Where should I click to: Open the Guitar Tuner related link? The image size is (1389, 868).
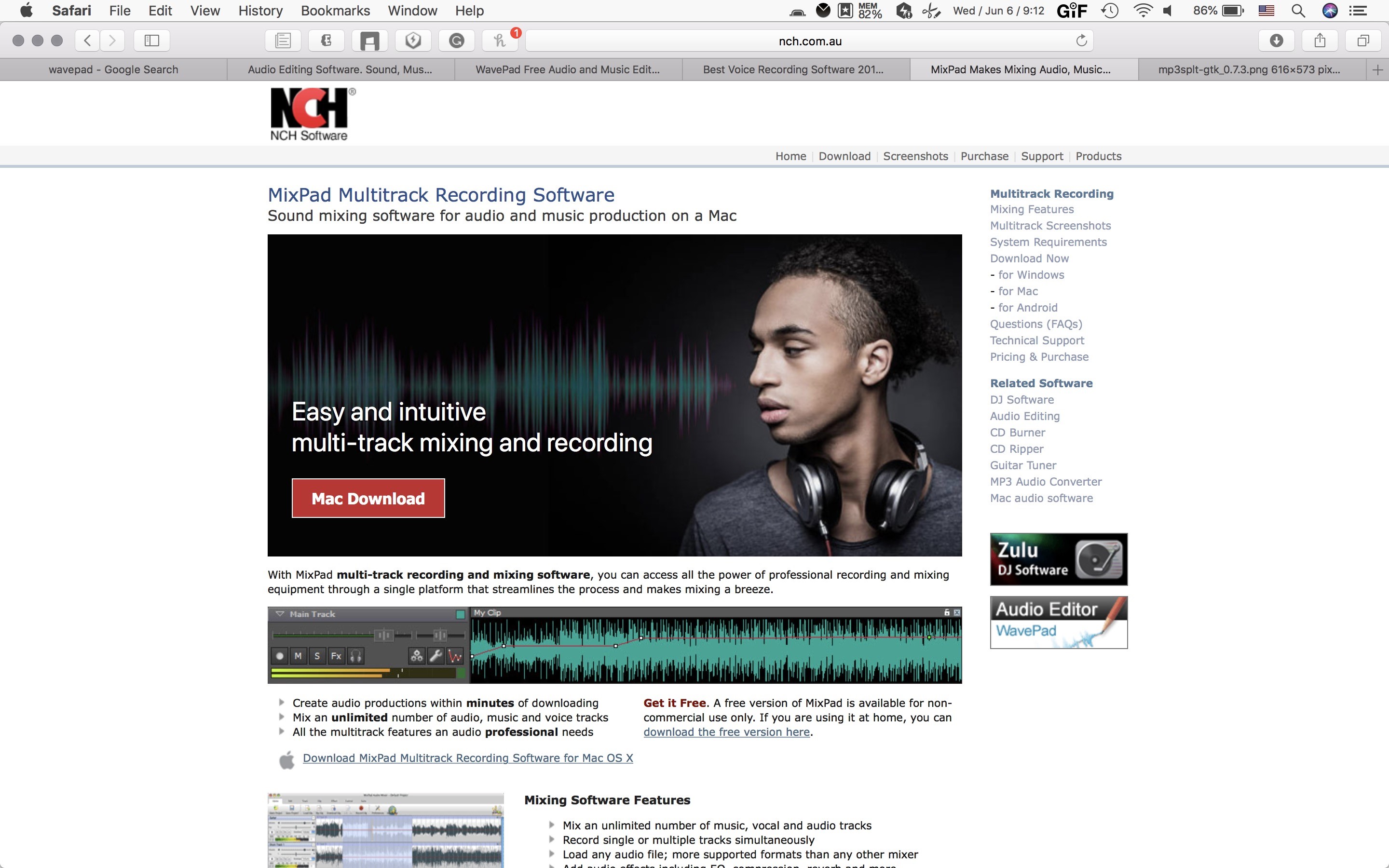click(1023, 465)
